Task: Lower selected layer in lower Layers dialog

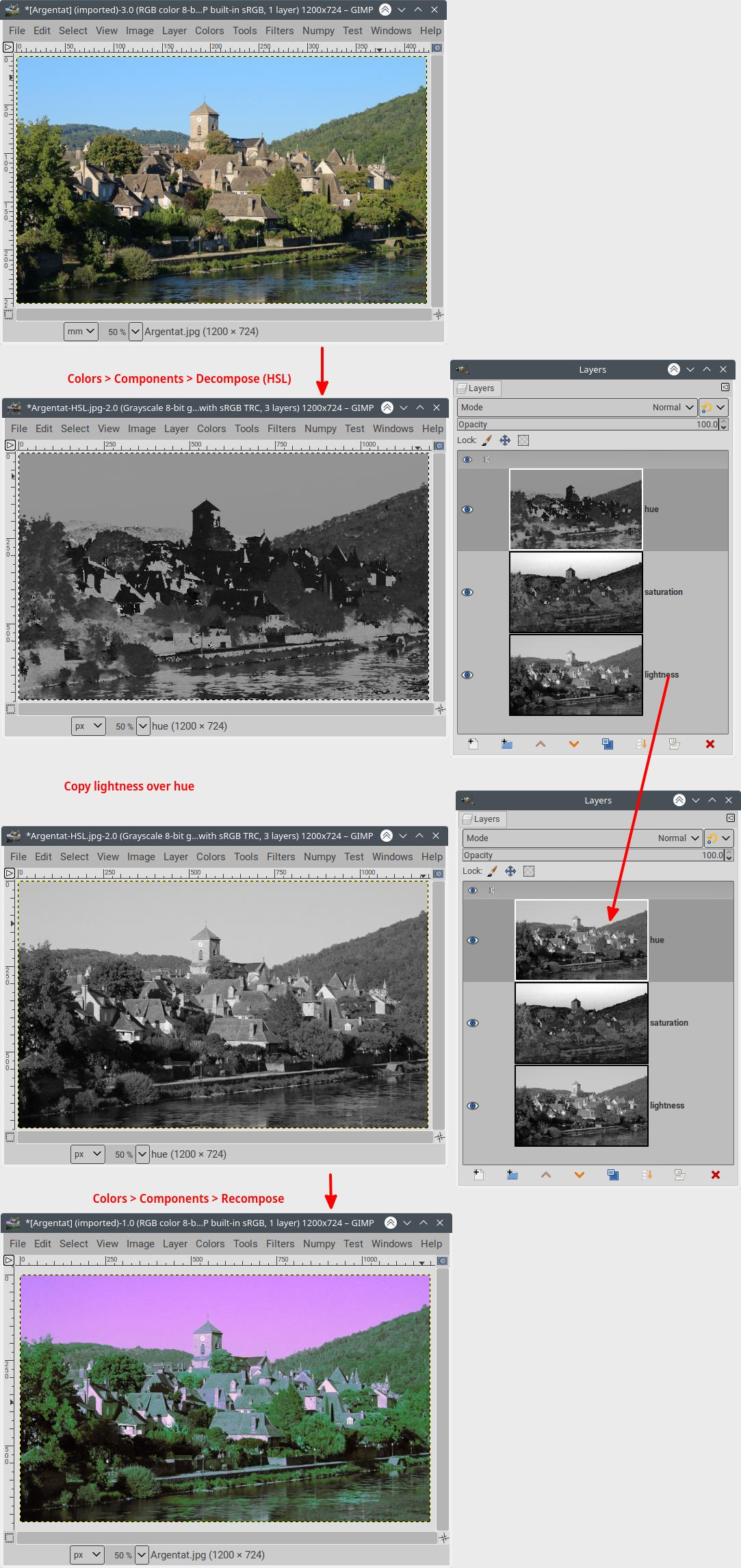Action: click(580, 1175)
